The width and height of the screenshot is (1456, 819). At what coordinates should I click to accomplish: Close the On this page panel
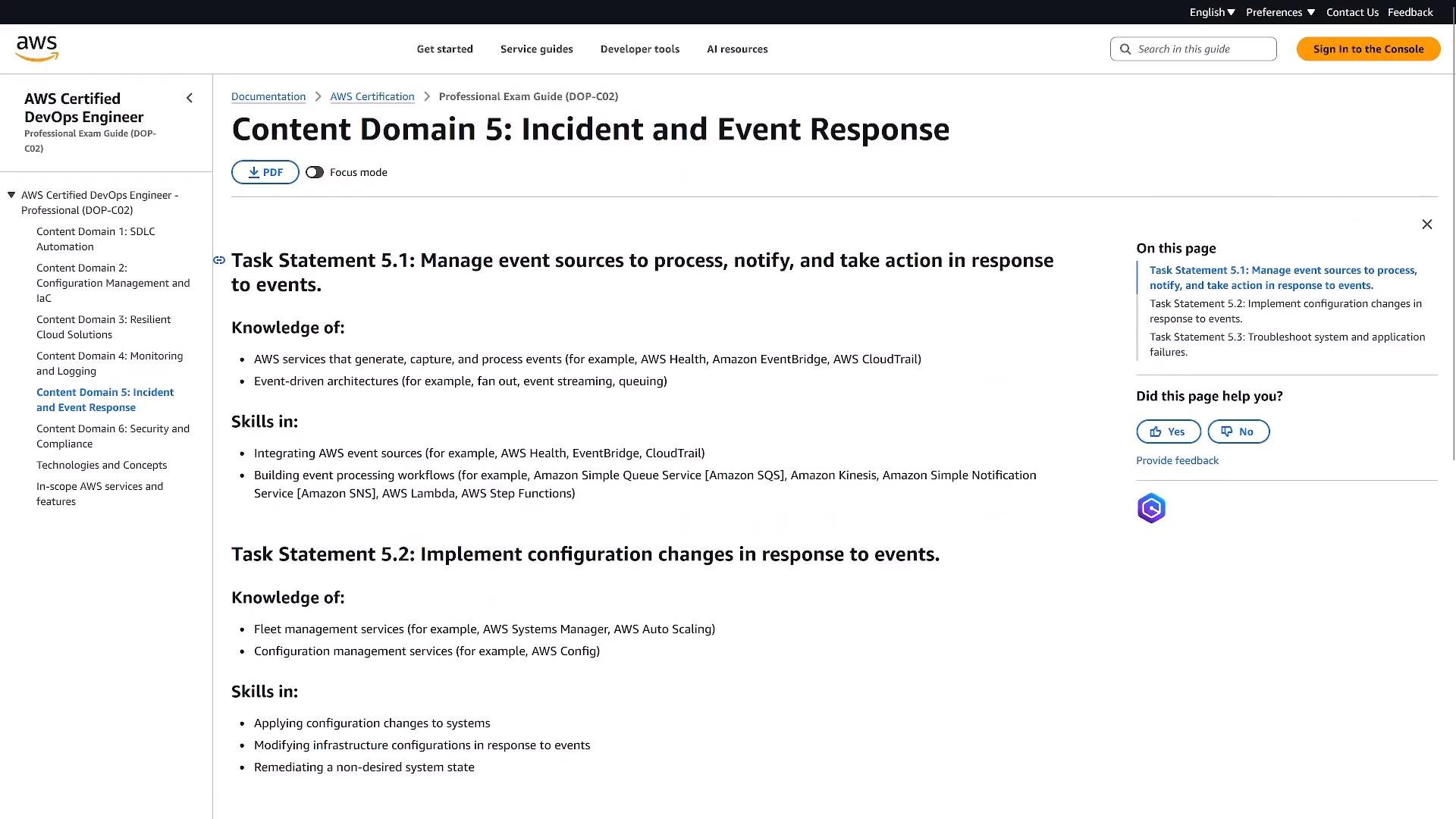(1427, 224)
